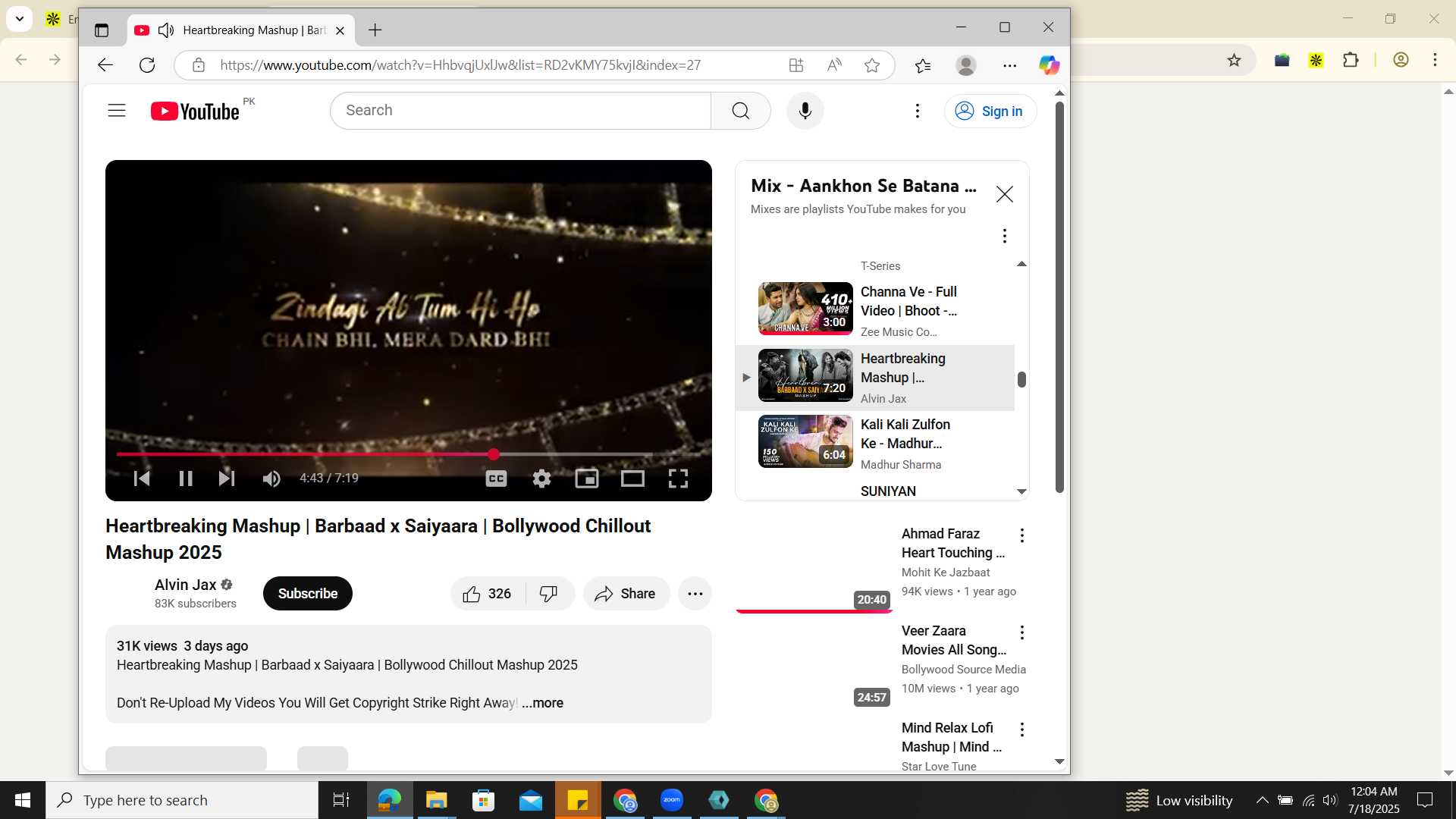
Task: Click the search magnifier button
Action: tap(741, 111)
